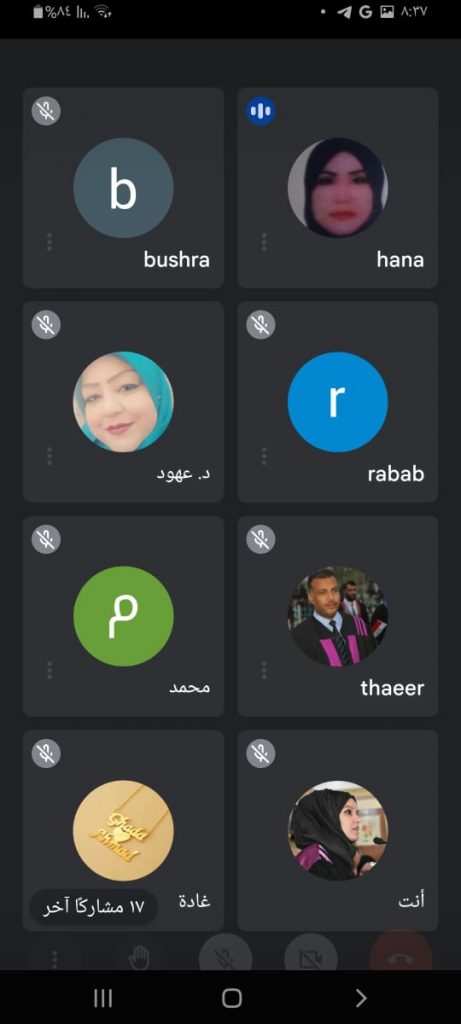This screenshot has height=1024, width=461.
Task: Open more options menu in bottom call bar
Action: [x=54, y=959]
